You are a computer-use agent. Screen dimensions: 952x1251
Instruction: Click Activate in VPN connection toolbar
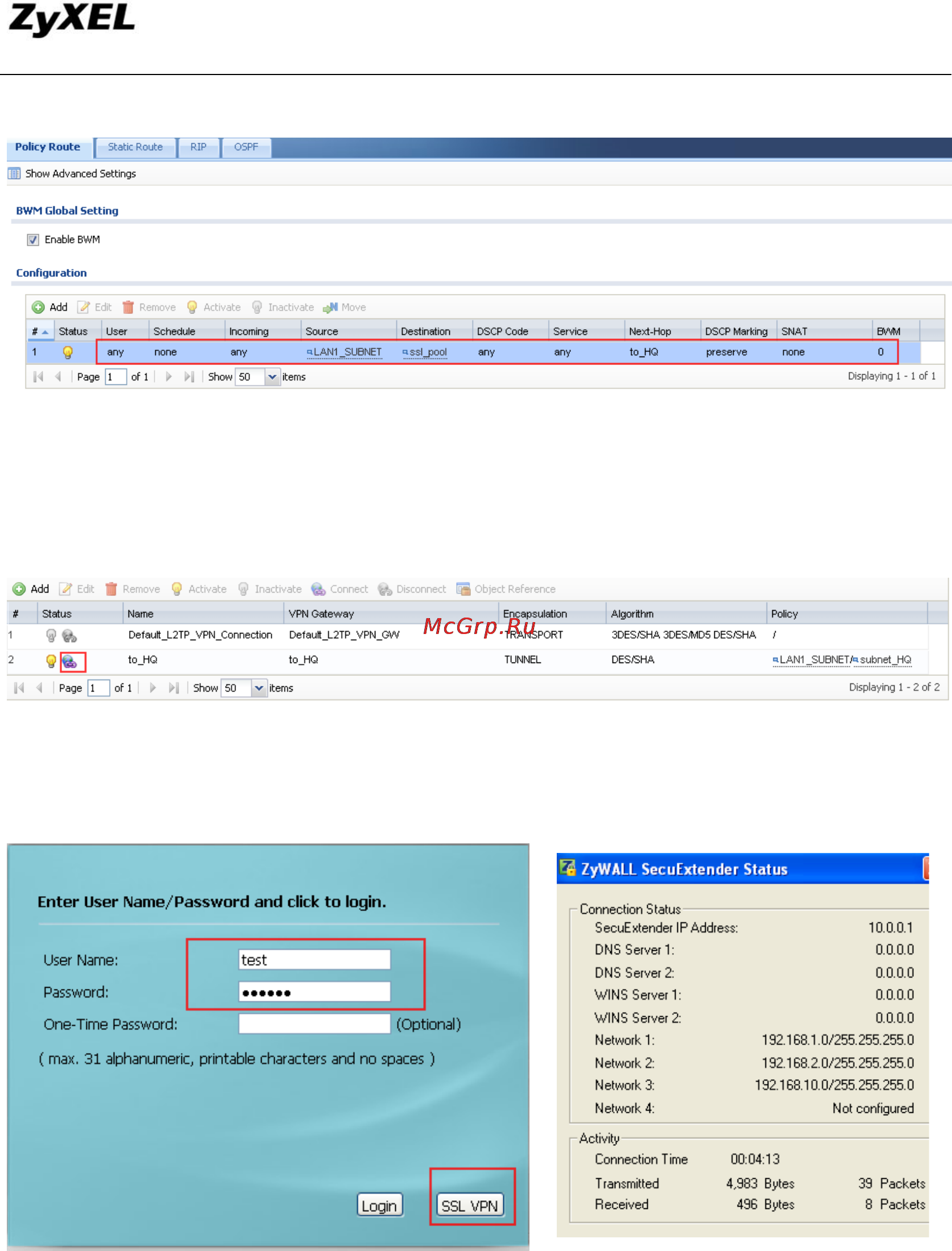pos(198,589)
